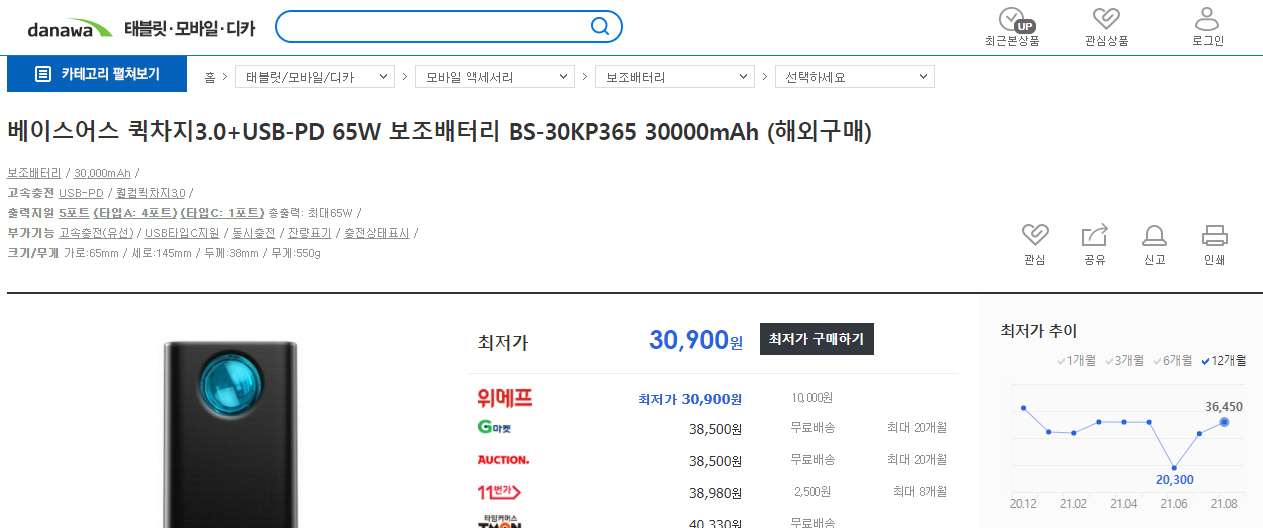Open the 11번가 shop logo
The width and height of the screenshot is (1263, 528).
pos(499,492)
